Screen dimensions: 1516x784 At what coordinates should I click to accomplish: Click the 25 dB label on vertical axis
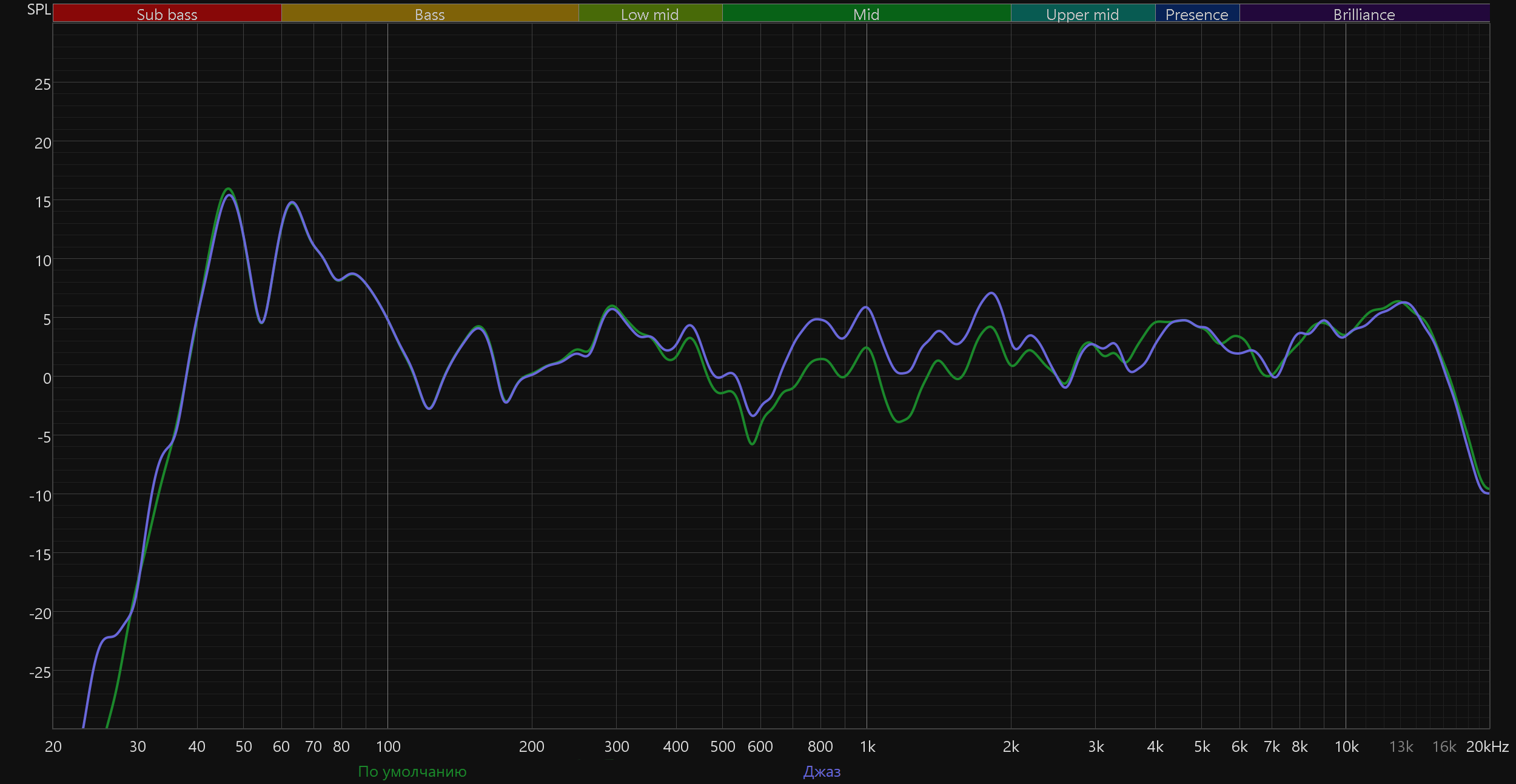click(42, 84)
